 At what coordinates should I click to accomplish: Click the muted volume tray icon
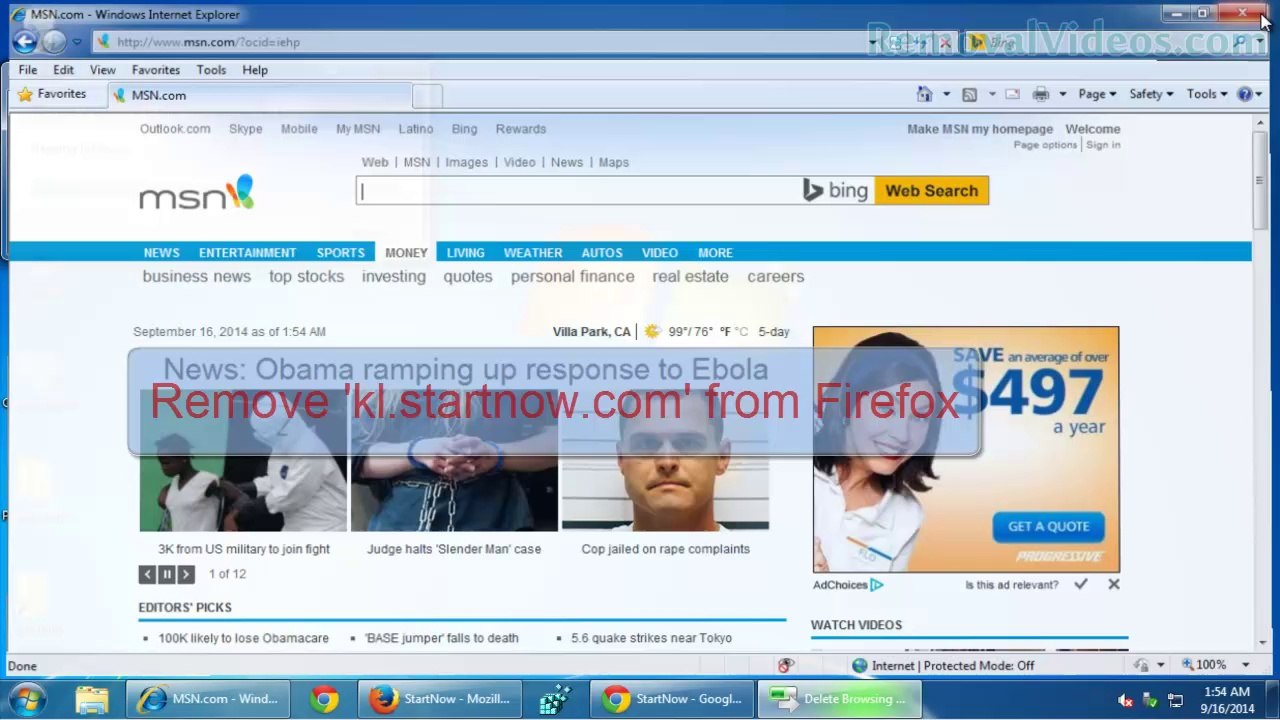[1125, 700]
